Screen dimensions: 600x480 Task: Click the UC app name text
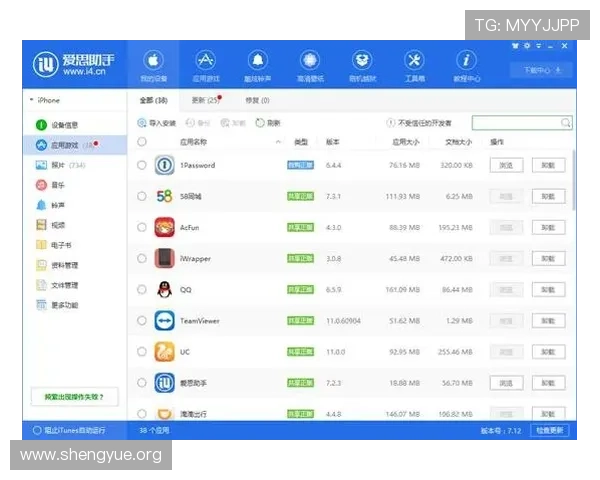pyautogui.click(x=185, y=352)
